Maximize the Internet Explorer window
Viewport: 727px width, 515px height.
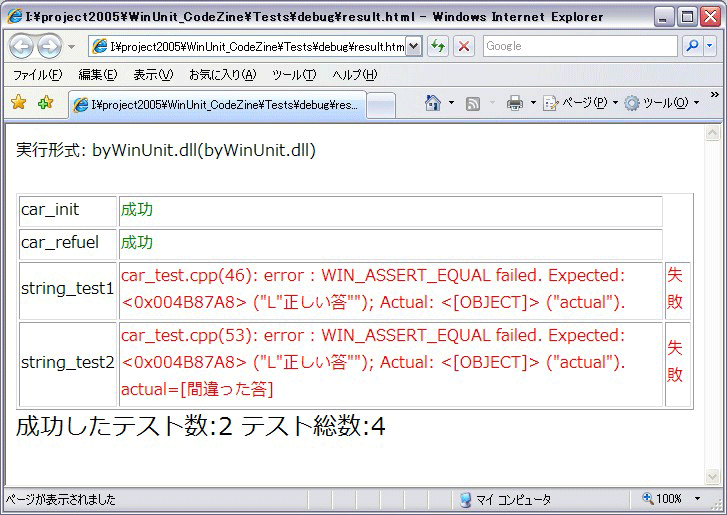pos(688,17)
